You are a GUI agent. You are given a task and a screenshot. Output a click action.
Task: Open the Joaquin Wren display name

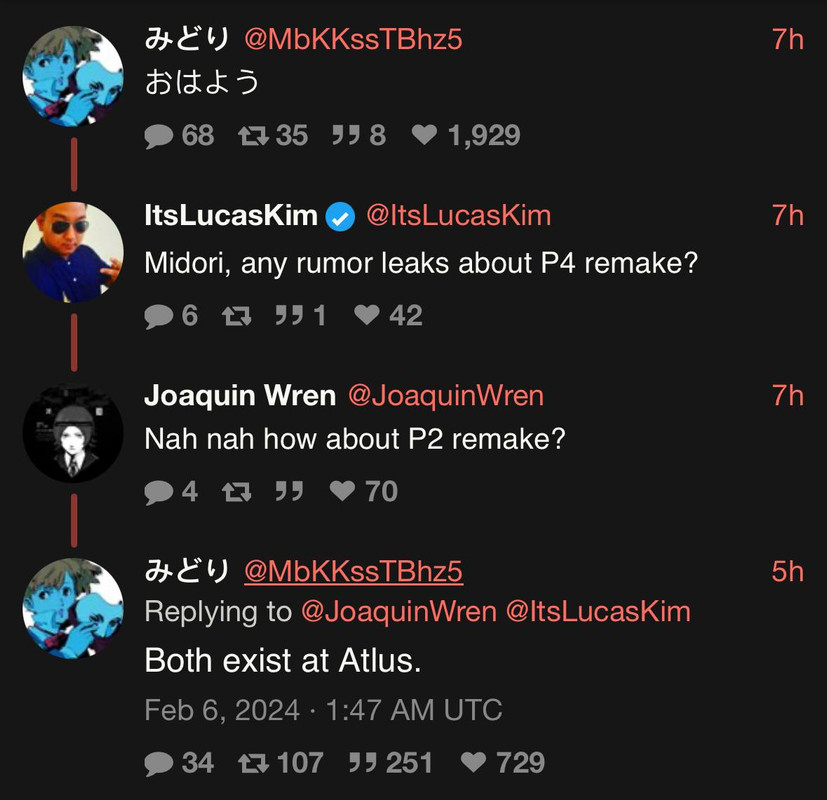pyautogui.click(x=240, y=395)
